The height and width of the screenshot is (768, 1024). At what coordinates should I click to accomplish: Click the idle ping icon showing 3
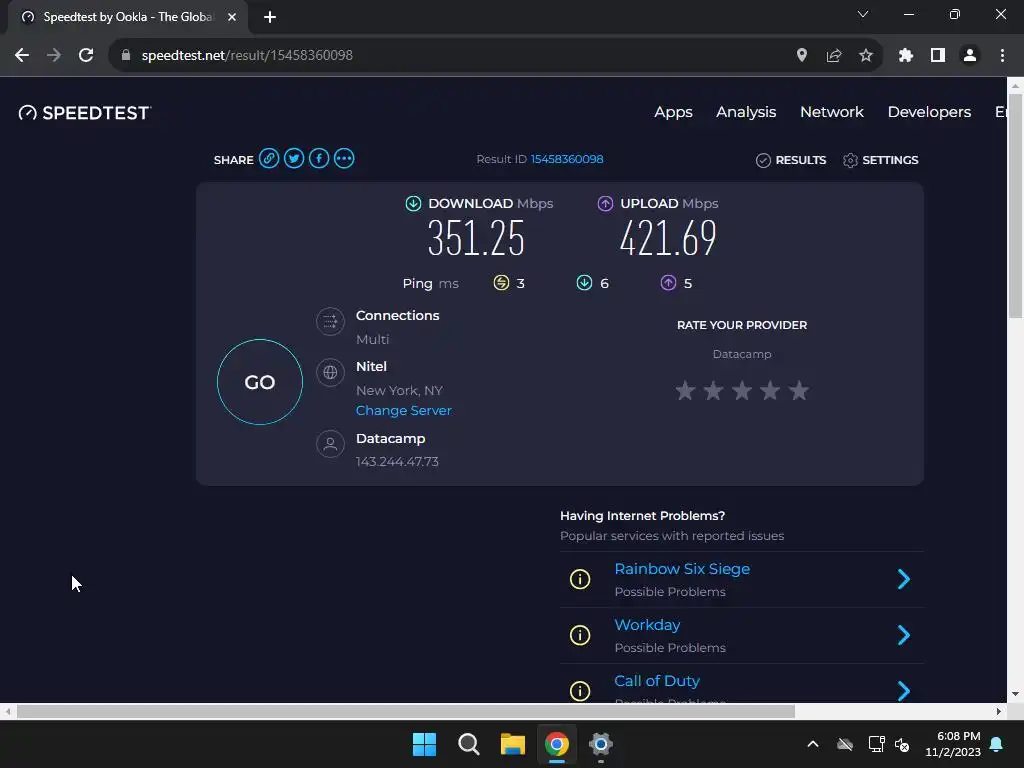(x=501, y=283)
